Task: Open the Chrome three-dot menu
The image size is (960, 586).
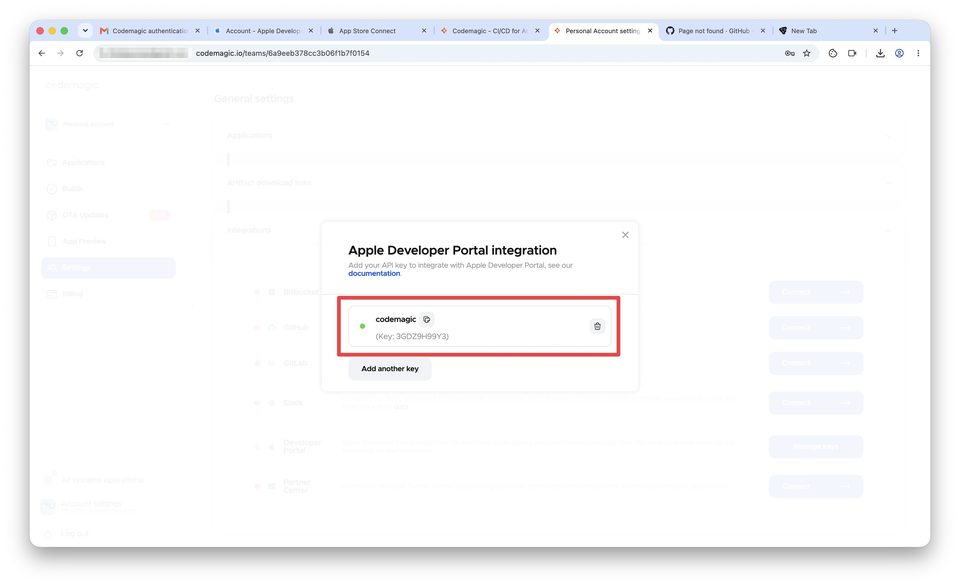Action: 918,53
